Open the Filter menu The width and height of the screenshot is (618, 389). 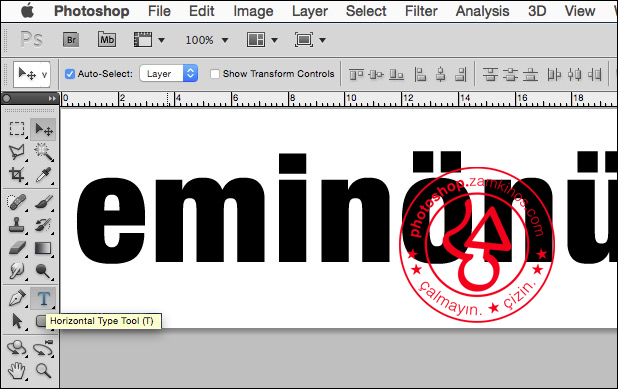(421, 11)
